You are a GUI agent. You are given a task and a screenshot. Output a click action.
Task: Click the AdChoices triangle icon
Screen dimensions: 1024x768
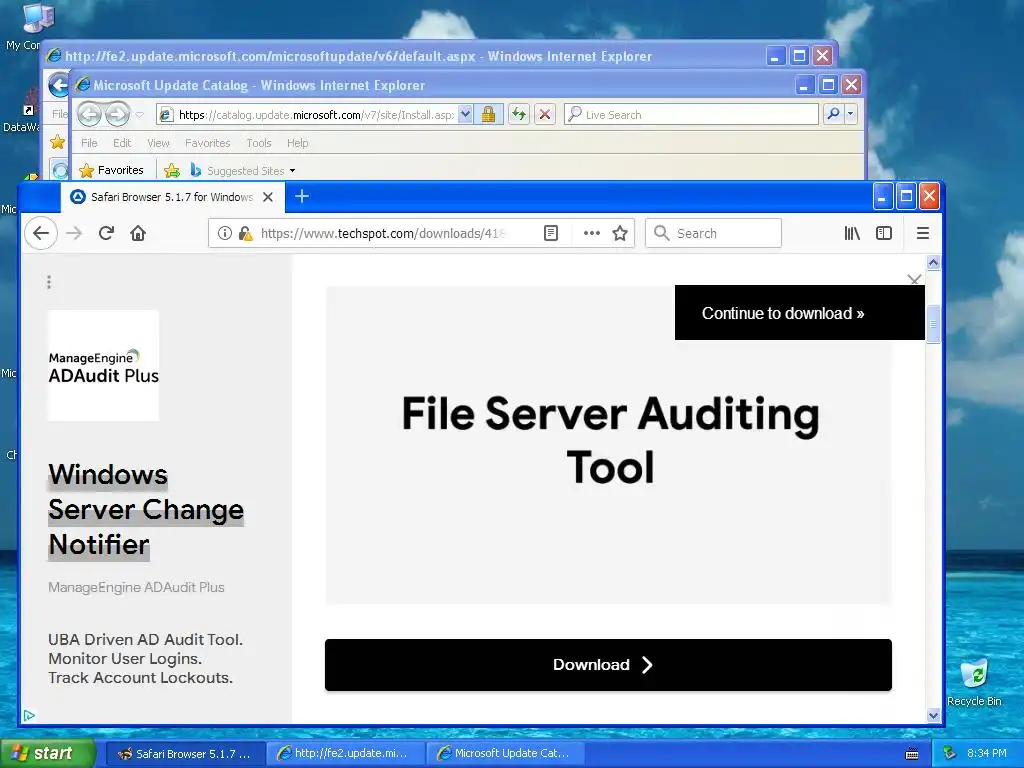(x=29, y=716)
